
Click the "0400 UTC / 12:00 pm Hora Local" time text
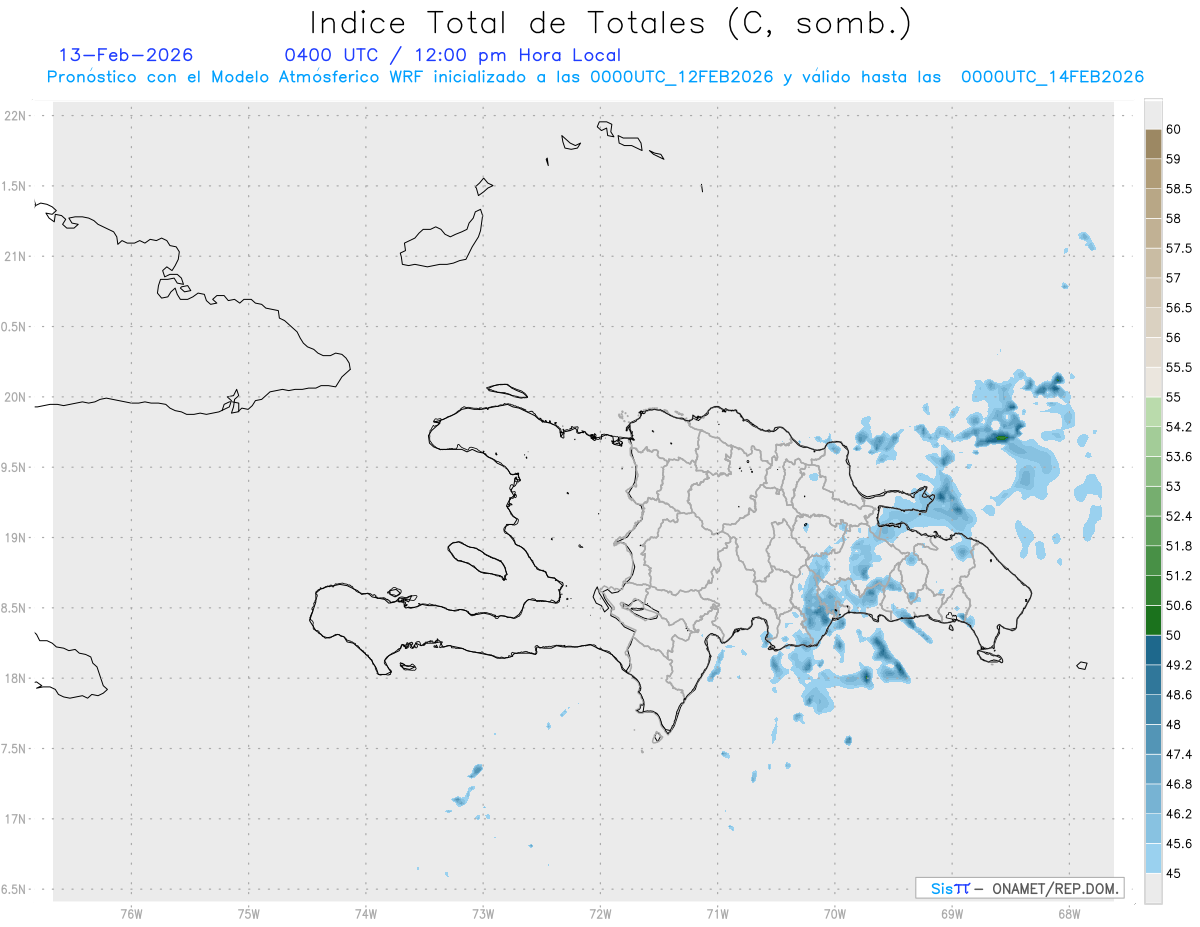pos(453,55)
